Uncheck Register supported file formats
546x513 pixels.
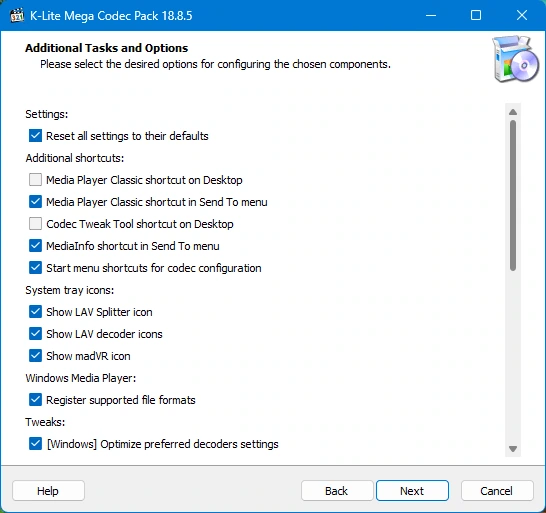point(35,400)
